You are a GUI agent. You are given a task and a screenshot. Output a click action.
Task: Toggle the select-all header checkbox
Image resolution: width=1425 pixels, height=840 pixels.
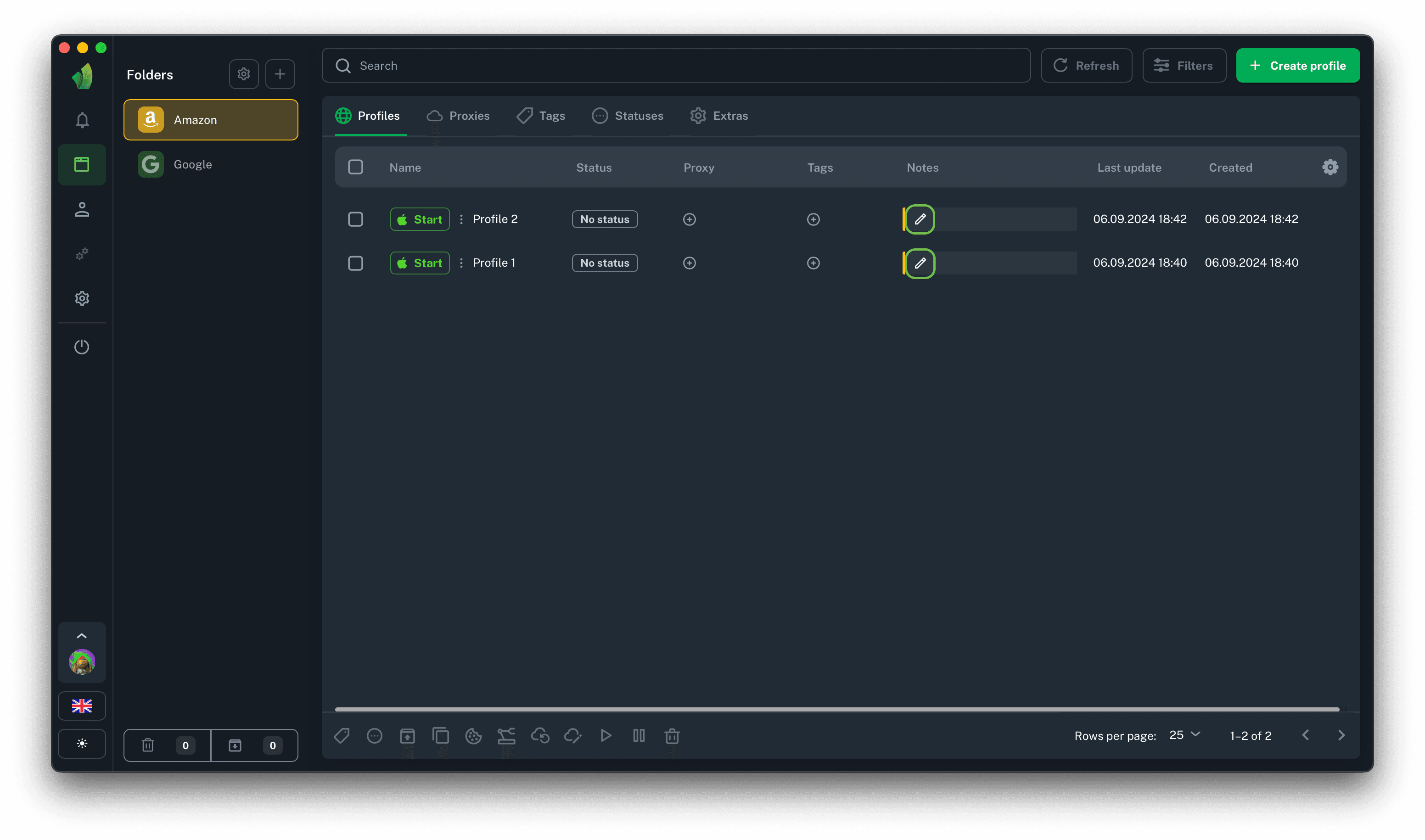355,167
